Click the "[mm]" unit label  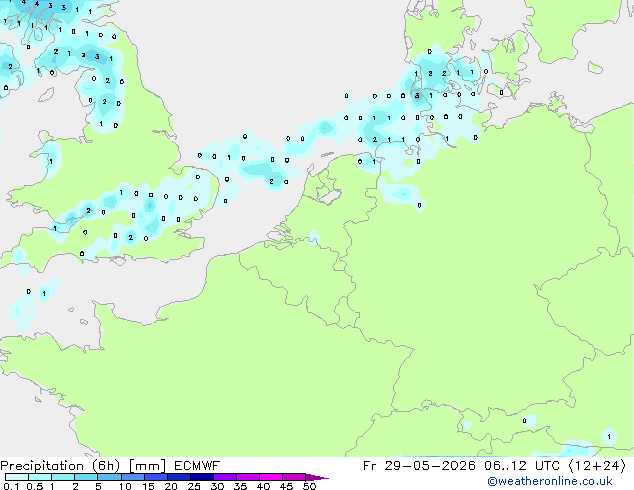(147, 466)
